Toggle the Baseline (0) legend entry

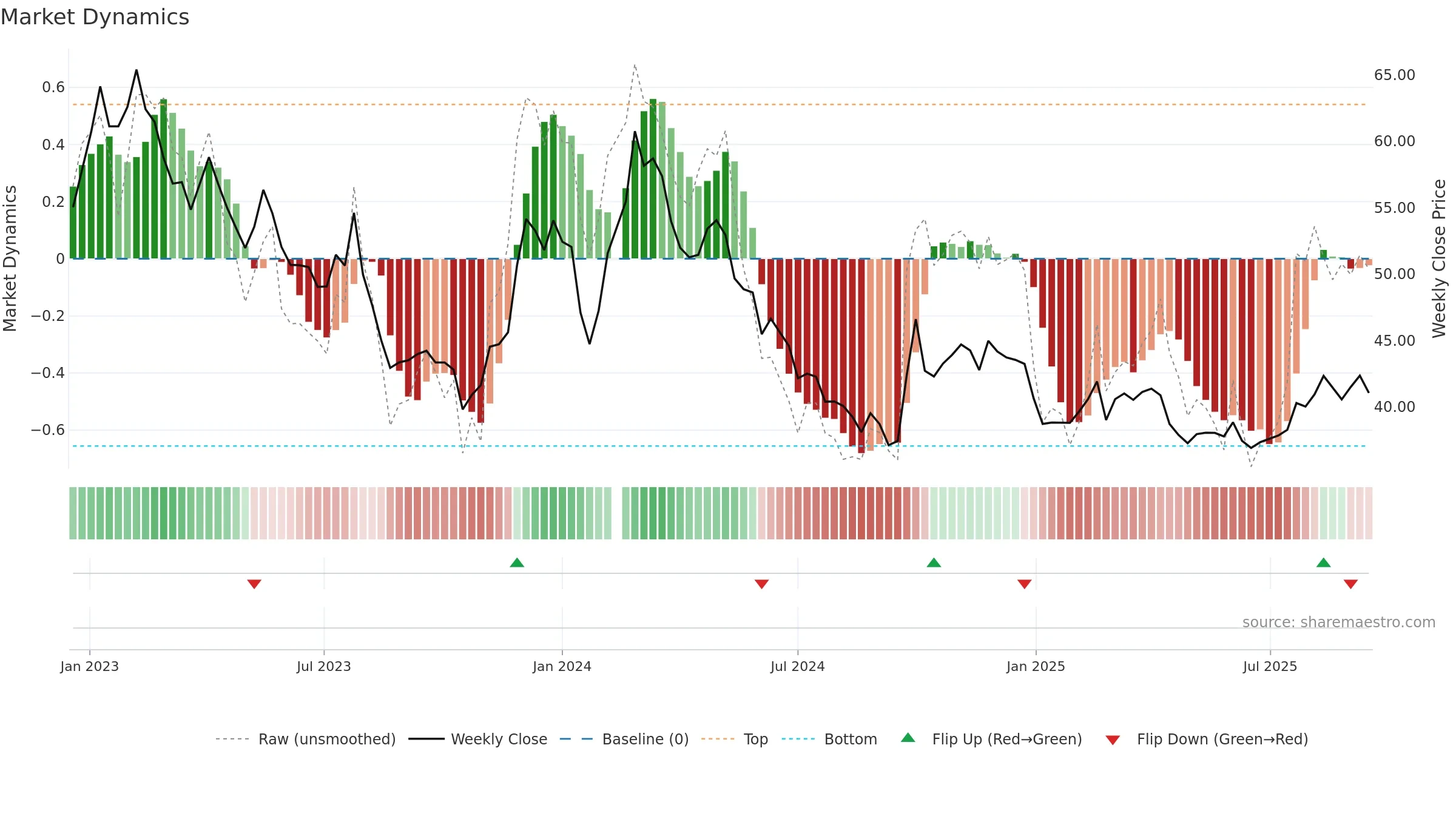(x=624, y=739)
